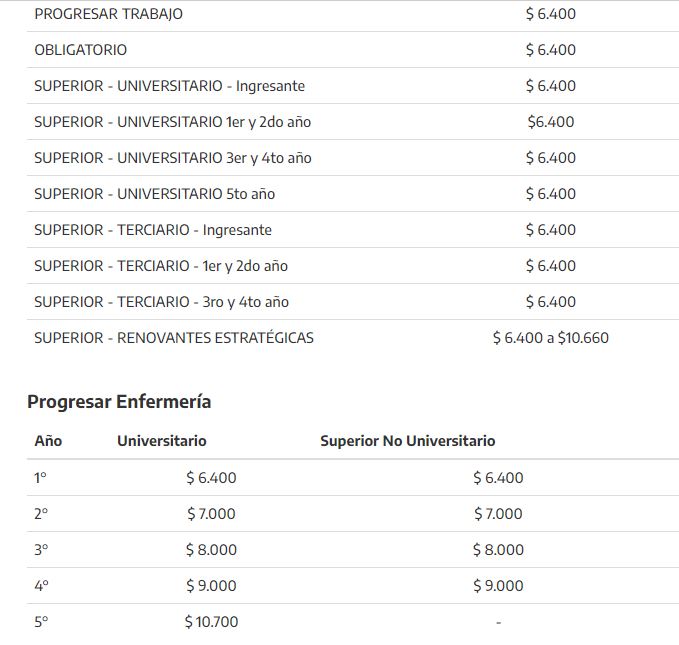
Task: Click the PROGRESAR TRABAJO row label
Action: (x=108, y=14)
